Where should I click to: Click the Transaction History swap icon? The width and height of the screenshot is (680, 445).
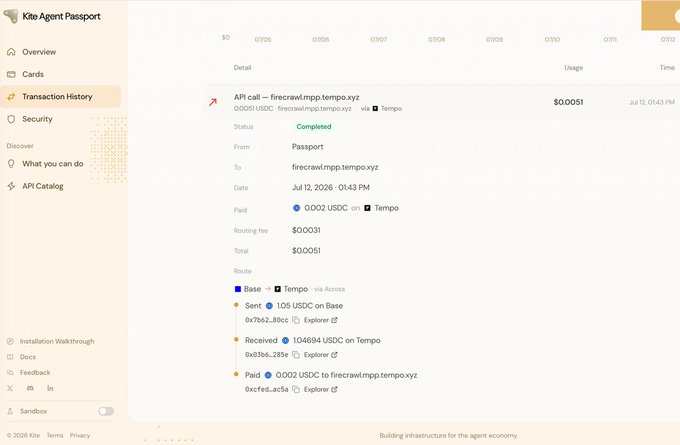[x=11, y=97]
